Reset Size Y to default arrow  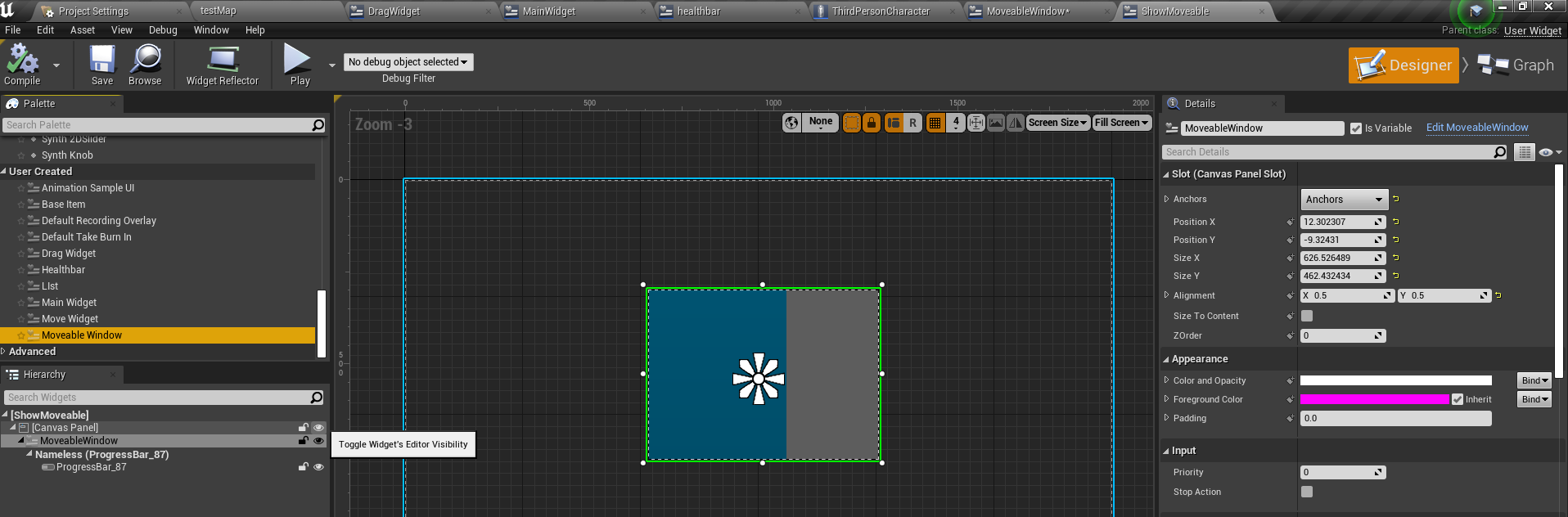(x=1395, y=276)
